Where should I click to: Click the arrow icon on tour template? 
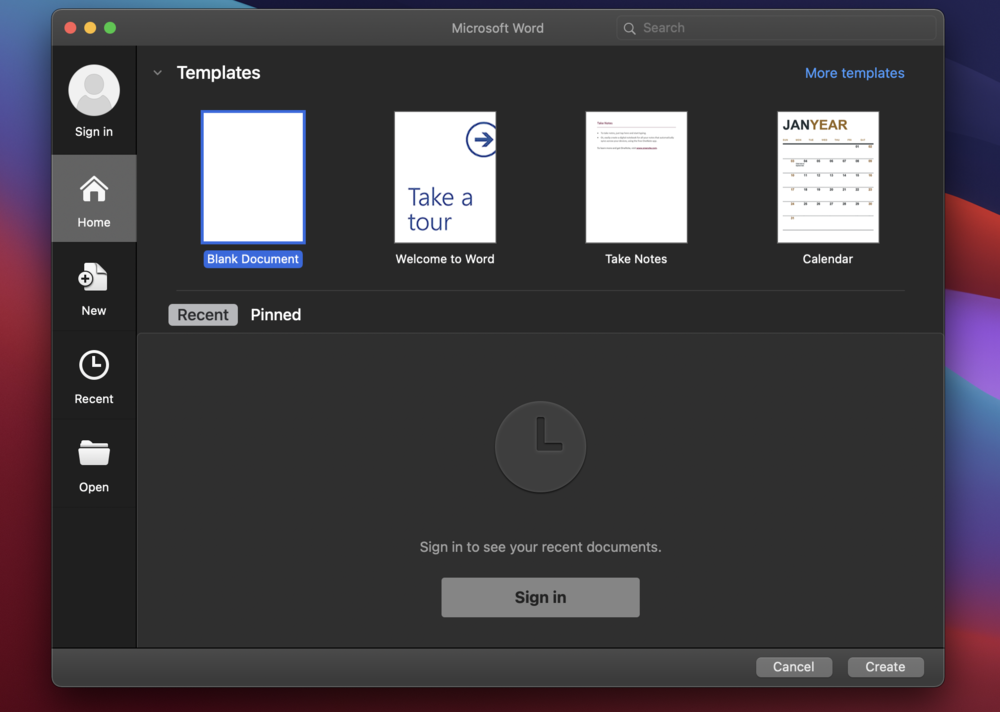482,140
